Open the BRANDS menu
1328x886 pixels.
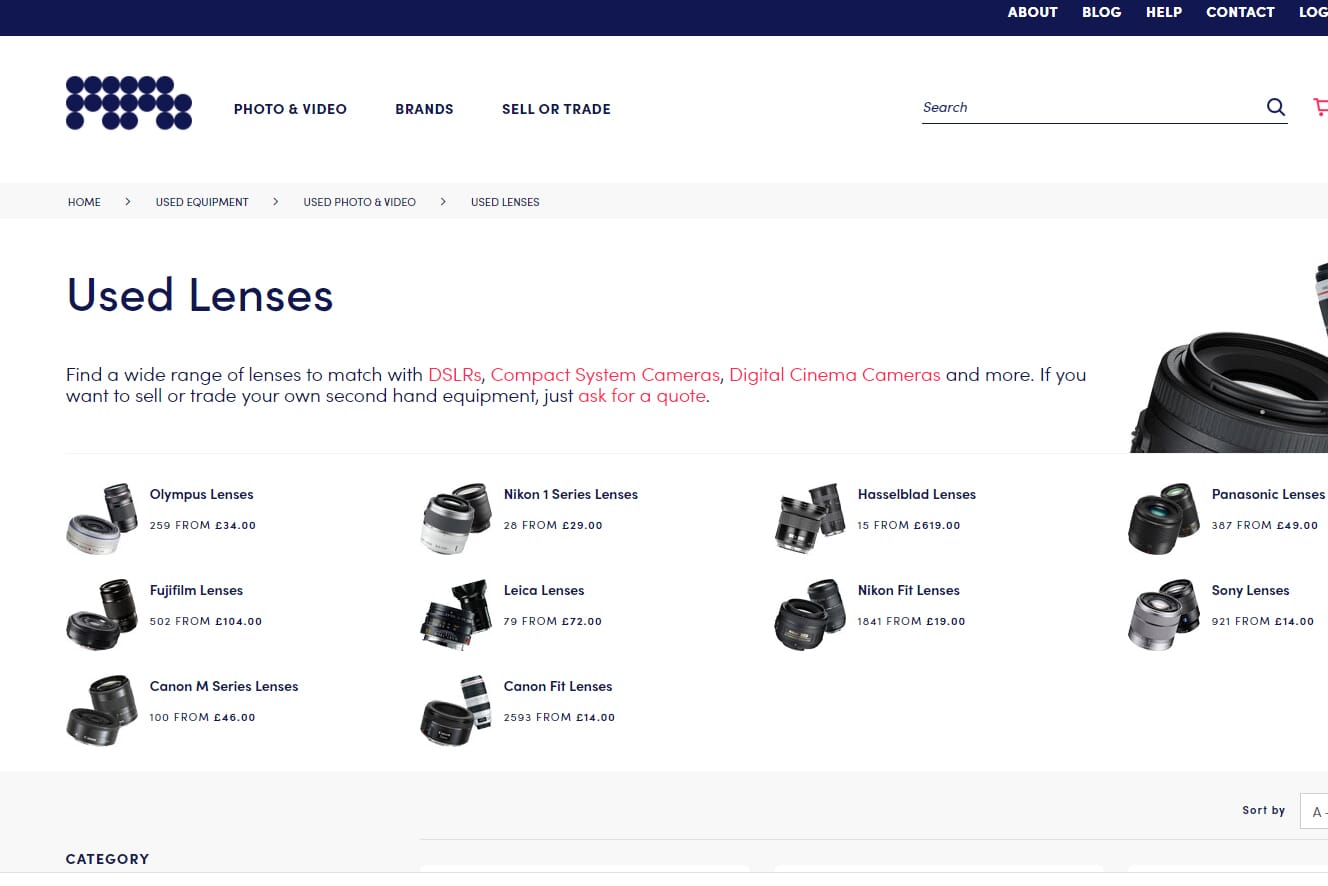pyautogui.click(x=424, y=109)
